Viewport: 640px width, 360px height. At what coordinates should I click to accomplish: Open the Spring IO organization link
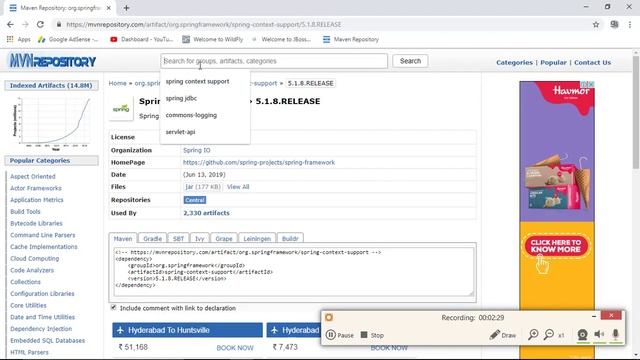197,150
